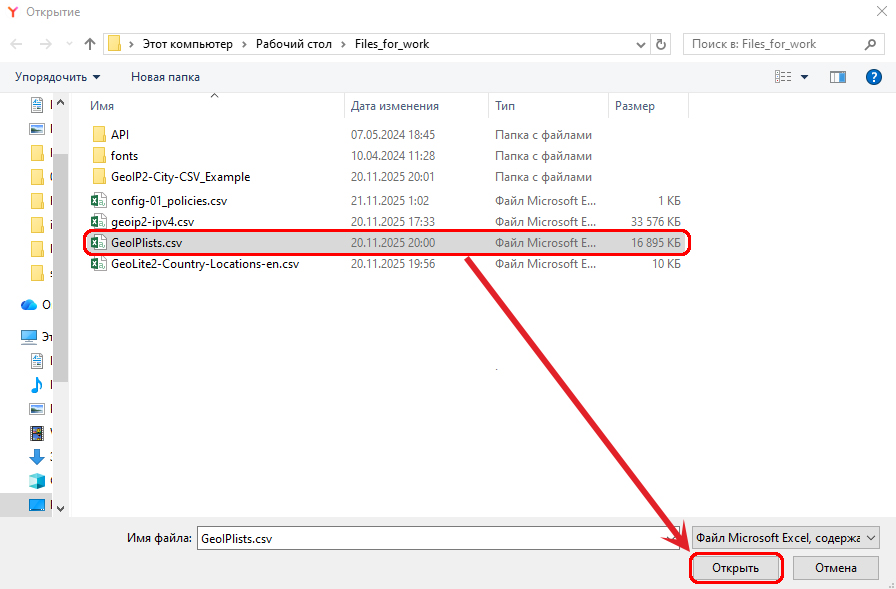
Task: Click the back navigation arrow
Action: (17, 45)
